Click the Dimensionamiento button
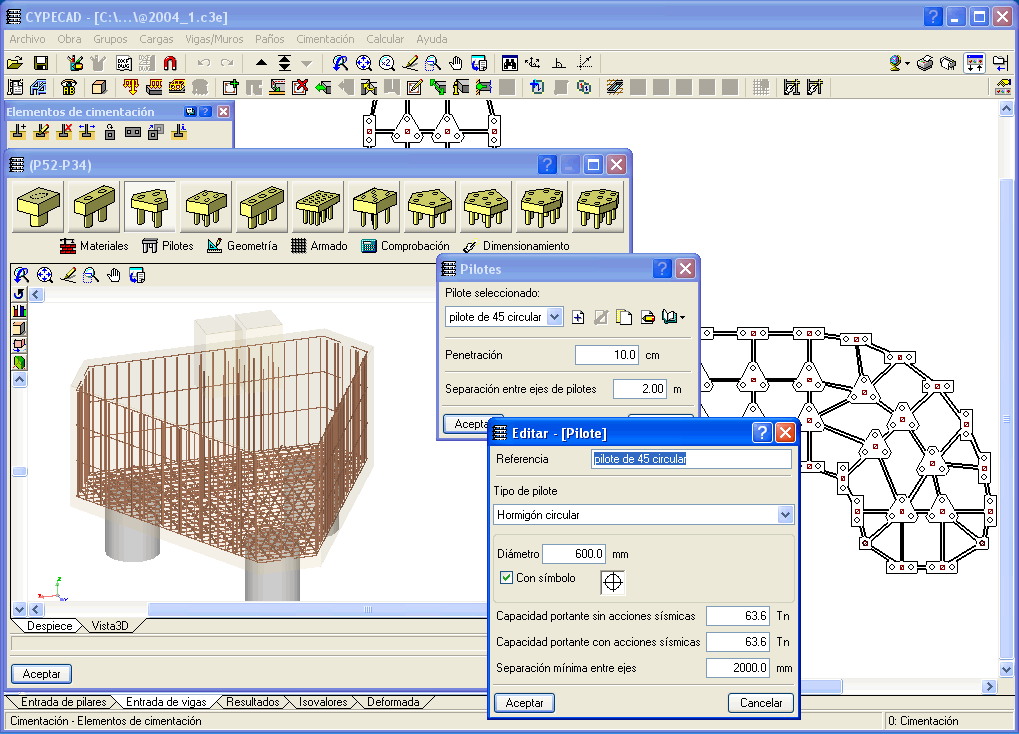Viewport: 1019px width, 734px height. [x=517, y=246]
